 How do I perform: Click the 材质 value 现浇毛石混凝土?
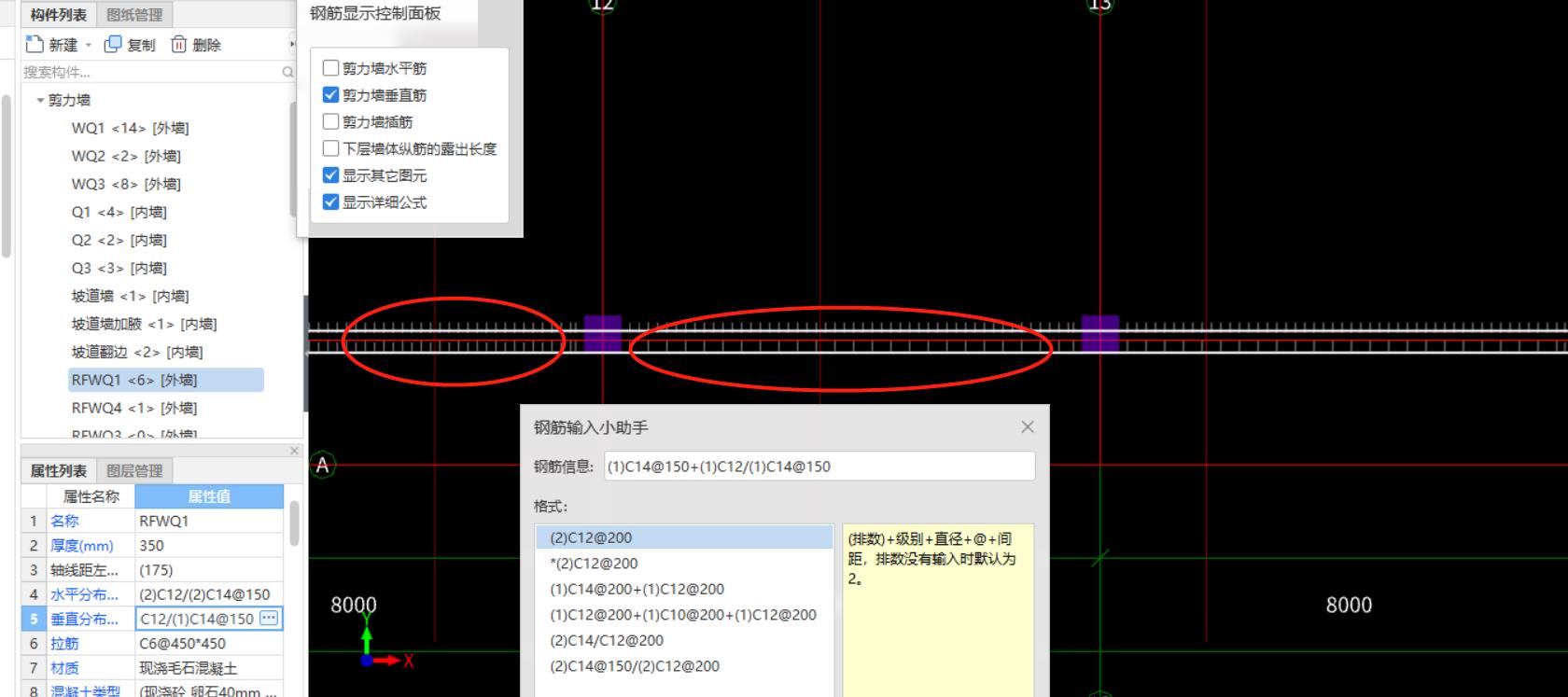209,667
